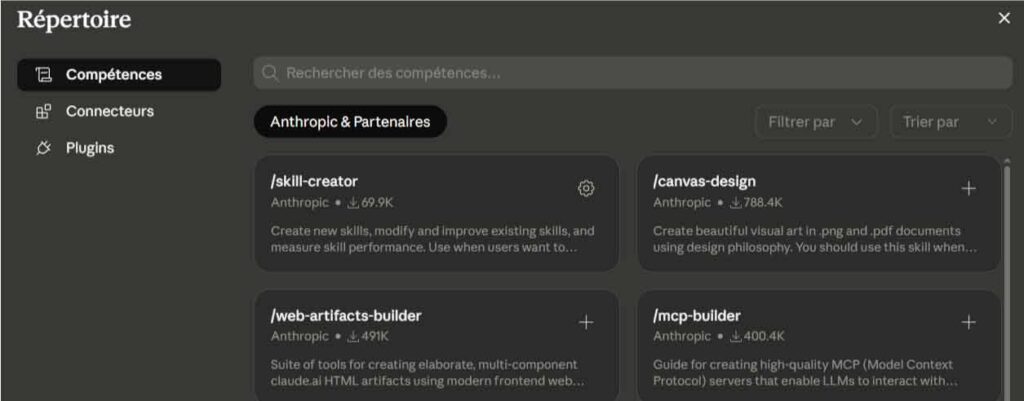Click the Compétences sidebar icon
The width and height of the screenshot is (1024, 401).
point(43,75)
